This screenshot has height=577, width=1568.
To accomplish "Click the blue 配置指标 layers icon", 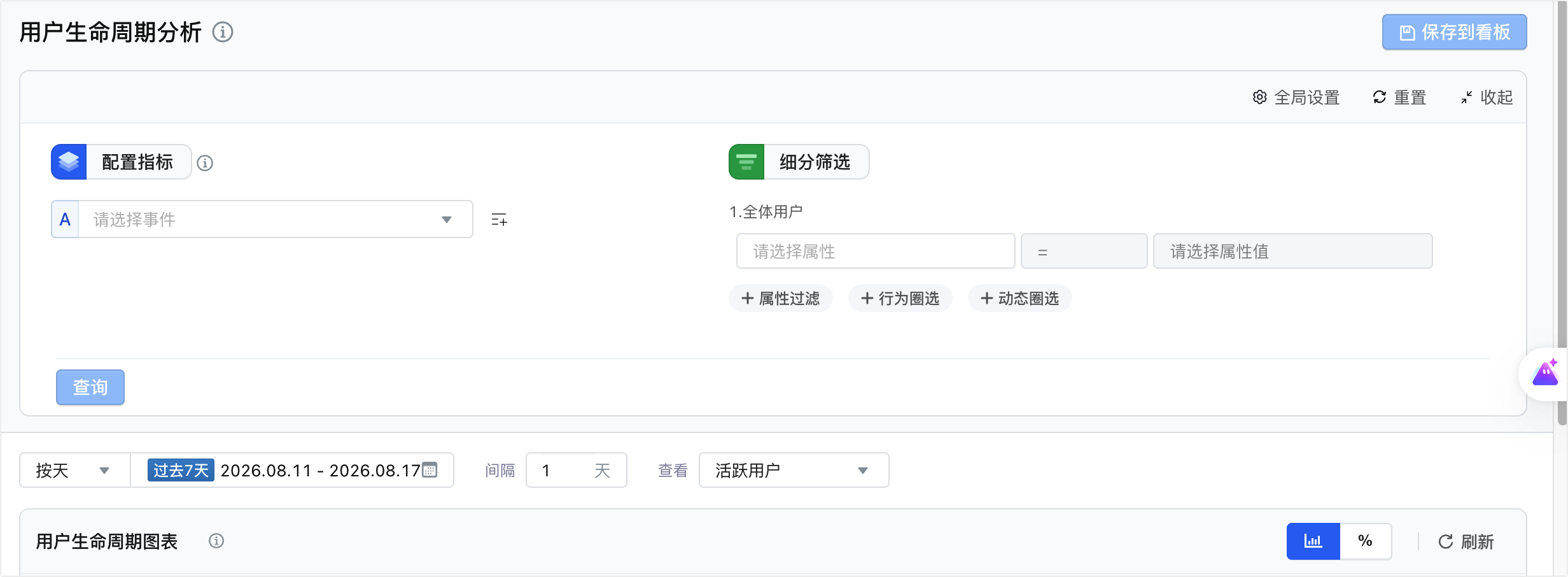I will coord(69,162).
